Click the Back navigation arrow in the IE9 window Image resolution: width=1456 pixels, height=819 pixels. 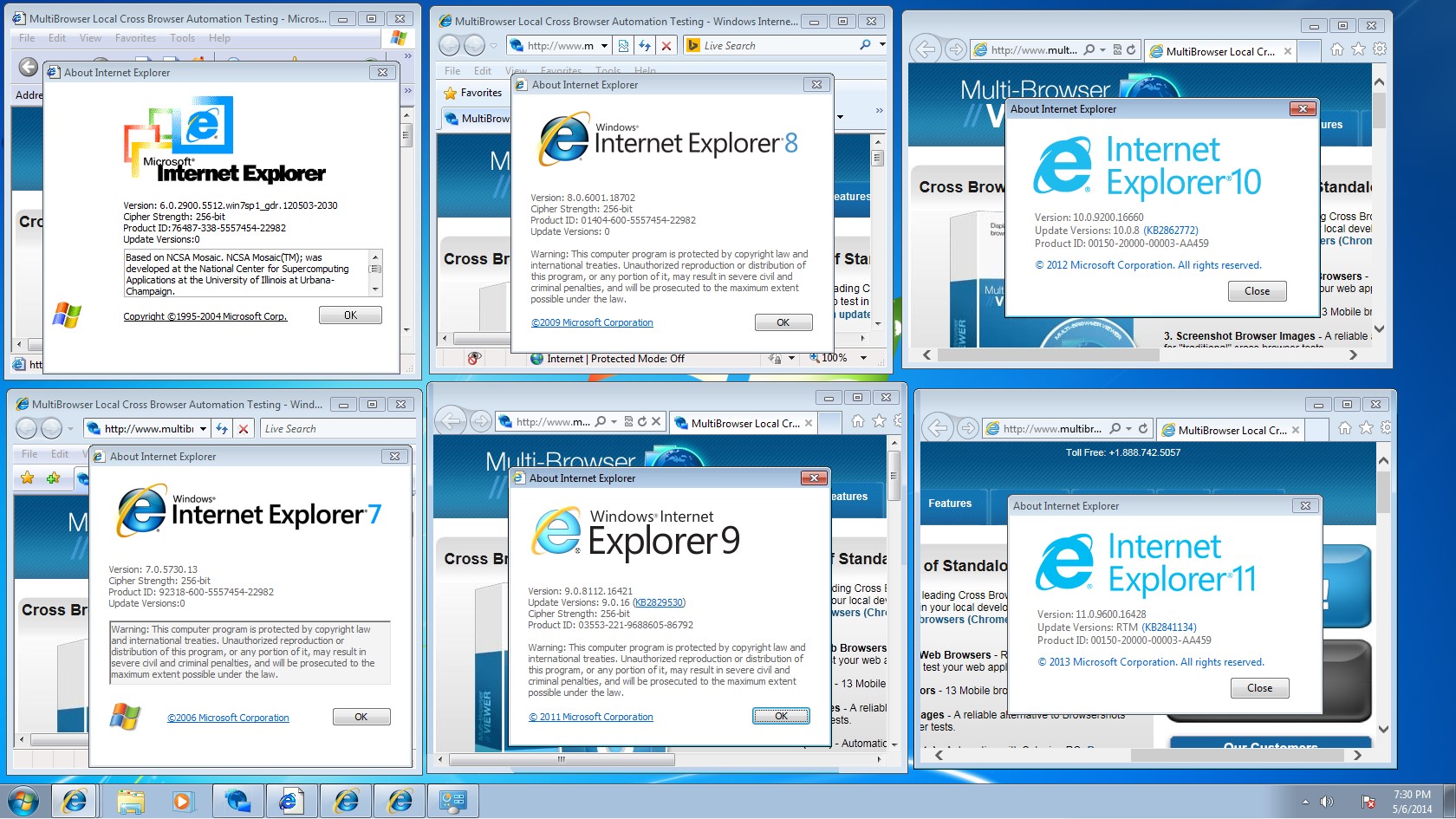[x=449, y=421]
